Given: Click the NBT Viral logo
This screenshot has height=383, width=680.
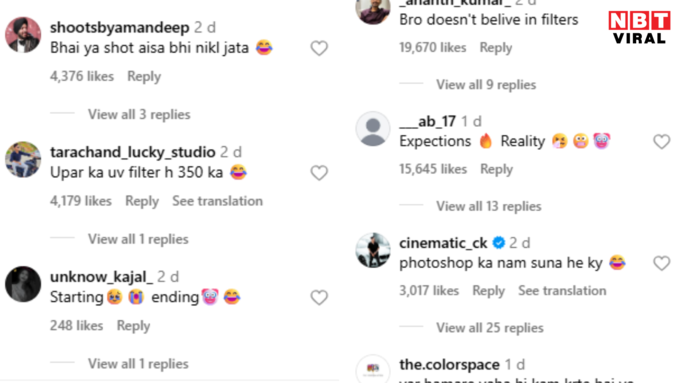Looking at the screenshot, I should click(640, 27).
